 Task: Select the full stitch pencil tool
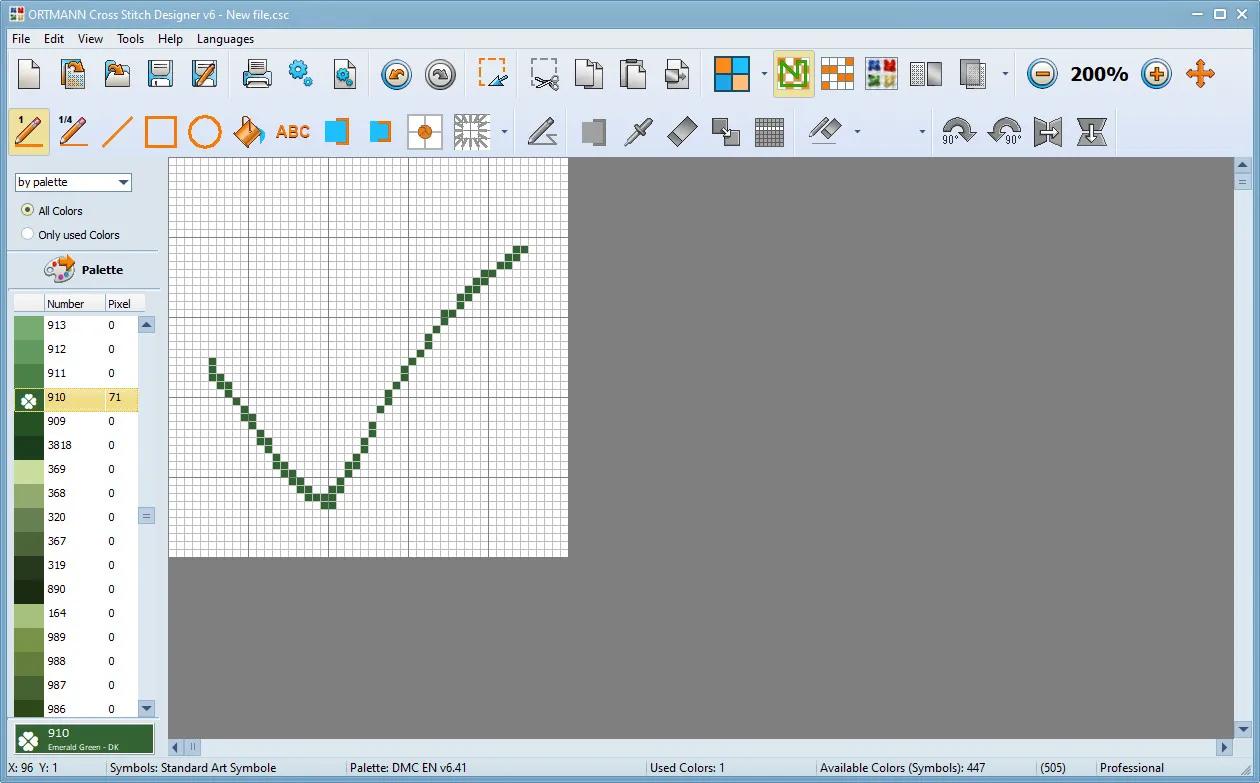coord(29,132)
